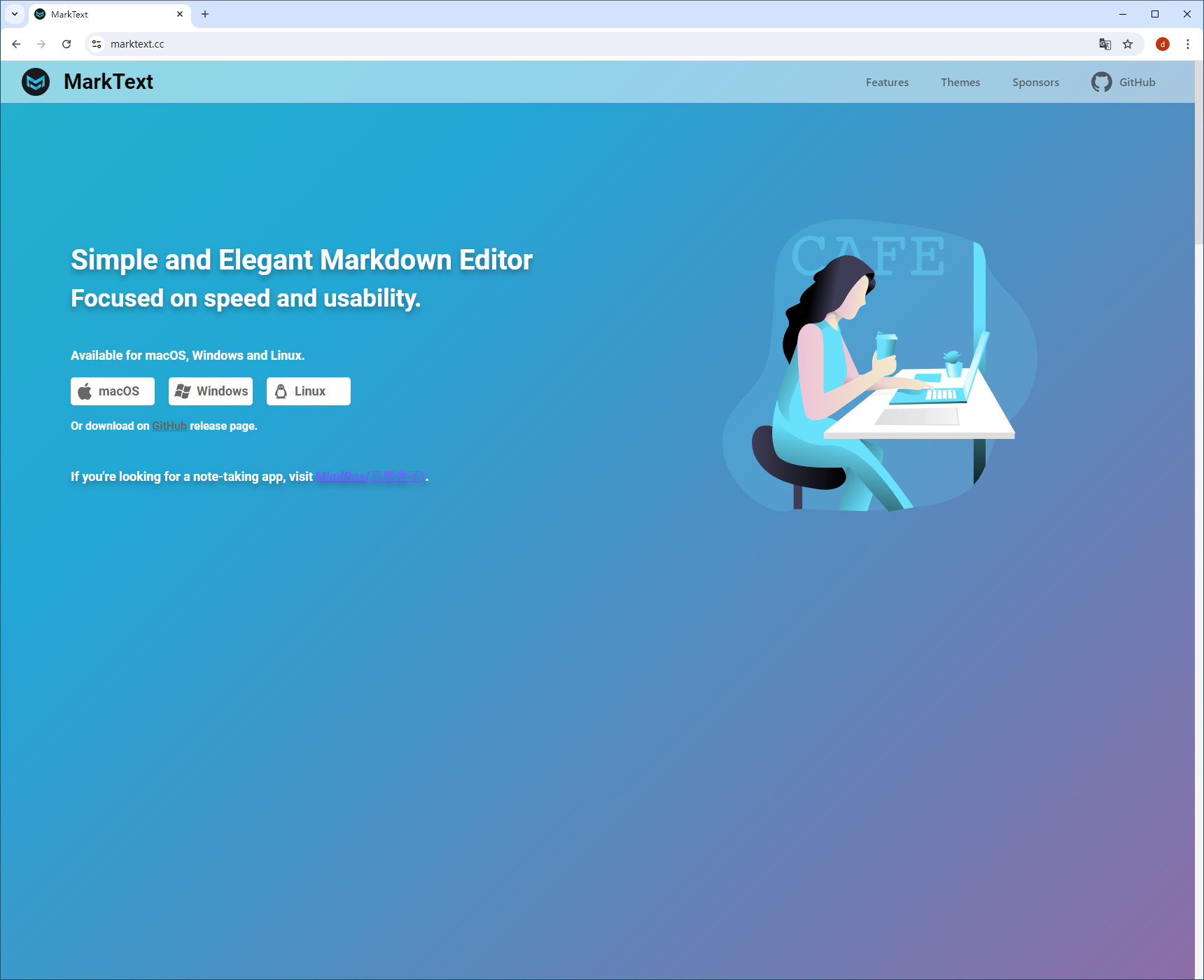Open the GitHub octocat icon in navigation

[x=1101, y=82]
